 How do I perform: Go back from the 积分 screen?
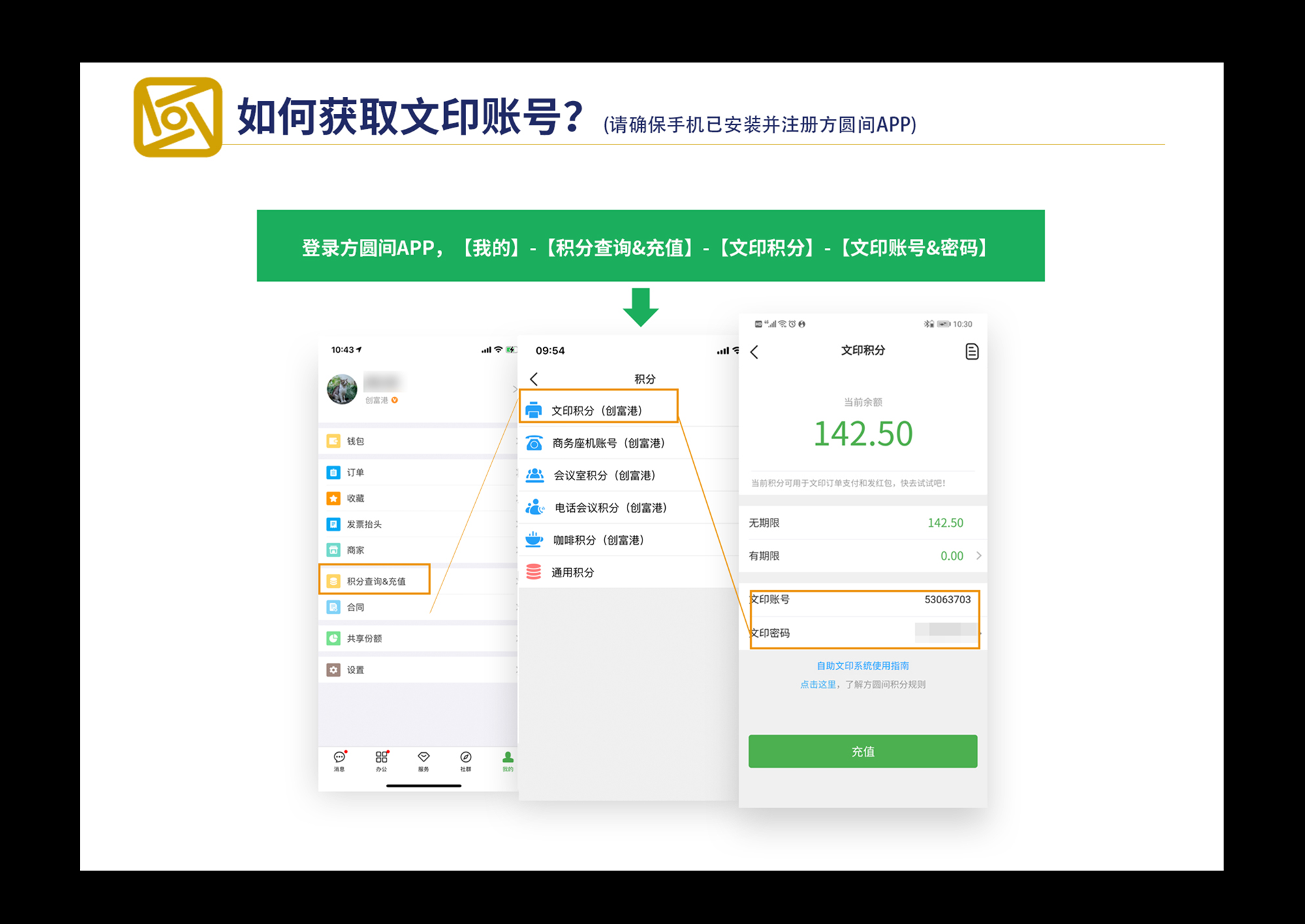coord(534,379)
